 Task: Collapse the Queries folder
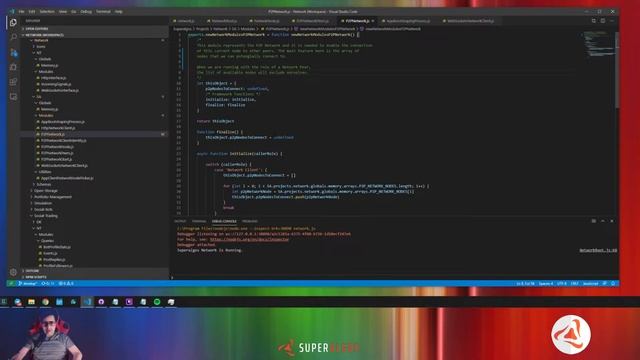(47, 241)
